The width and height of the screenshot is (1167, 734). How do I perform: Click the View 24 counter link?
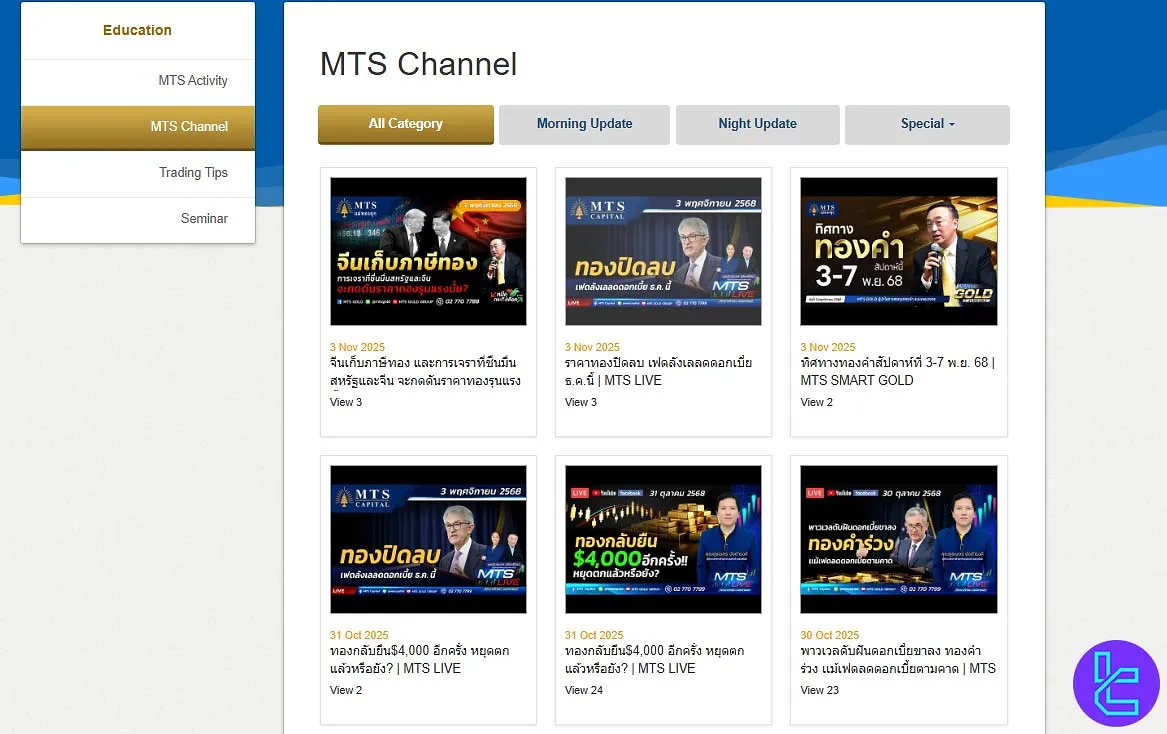[x=584, y=690]
